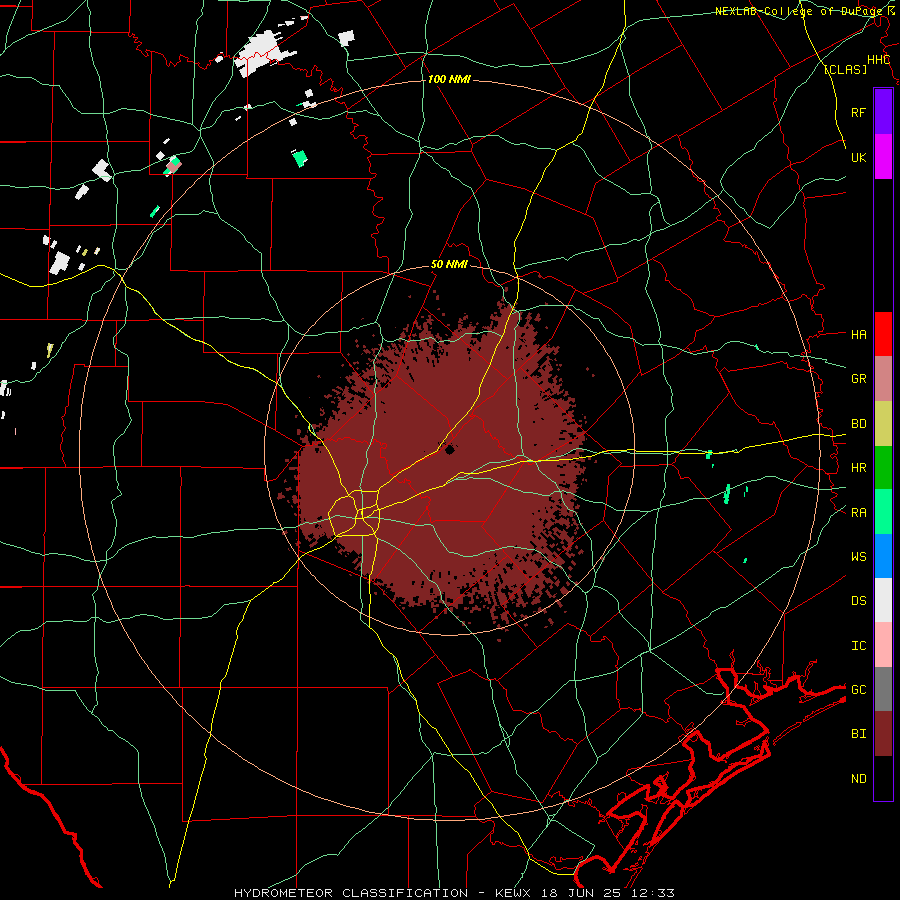Click the '50 NMI' range ring label
The image size is (900, 900).
pyautogui.click(x=449, y=265)
